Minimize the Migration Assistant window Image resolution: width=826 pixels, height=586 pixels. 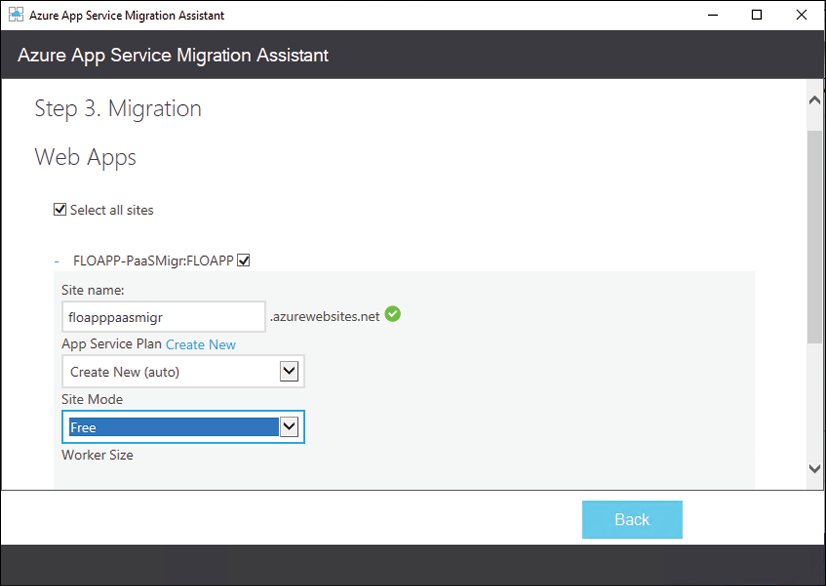(x=713, y=15)
